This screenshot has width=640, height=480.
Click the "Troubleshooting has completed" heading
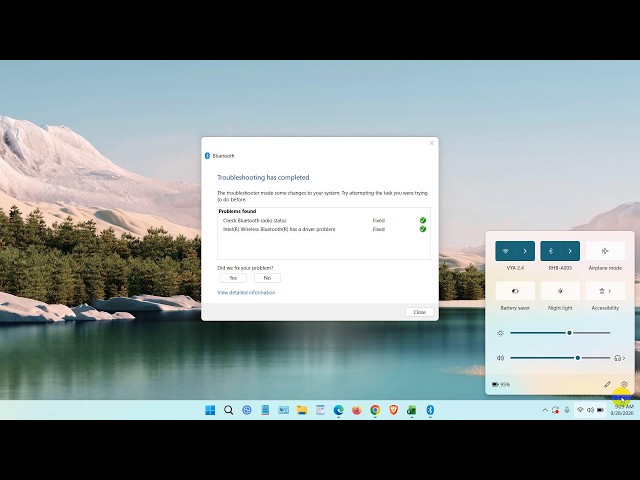point(263,178)
